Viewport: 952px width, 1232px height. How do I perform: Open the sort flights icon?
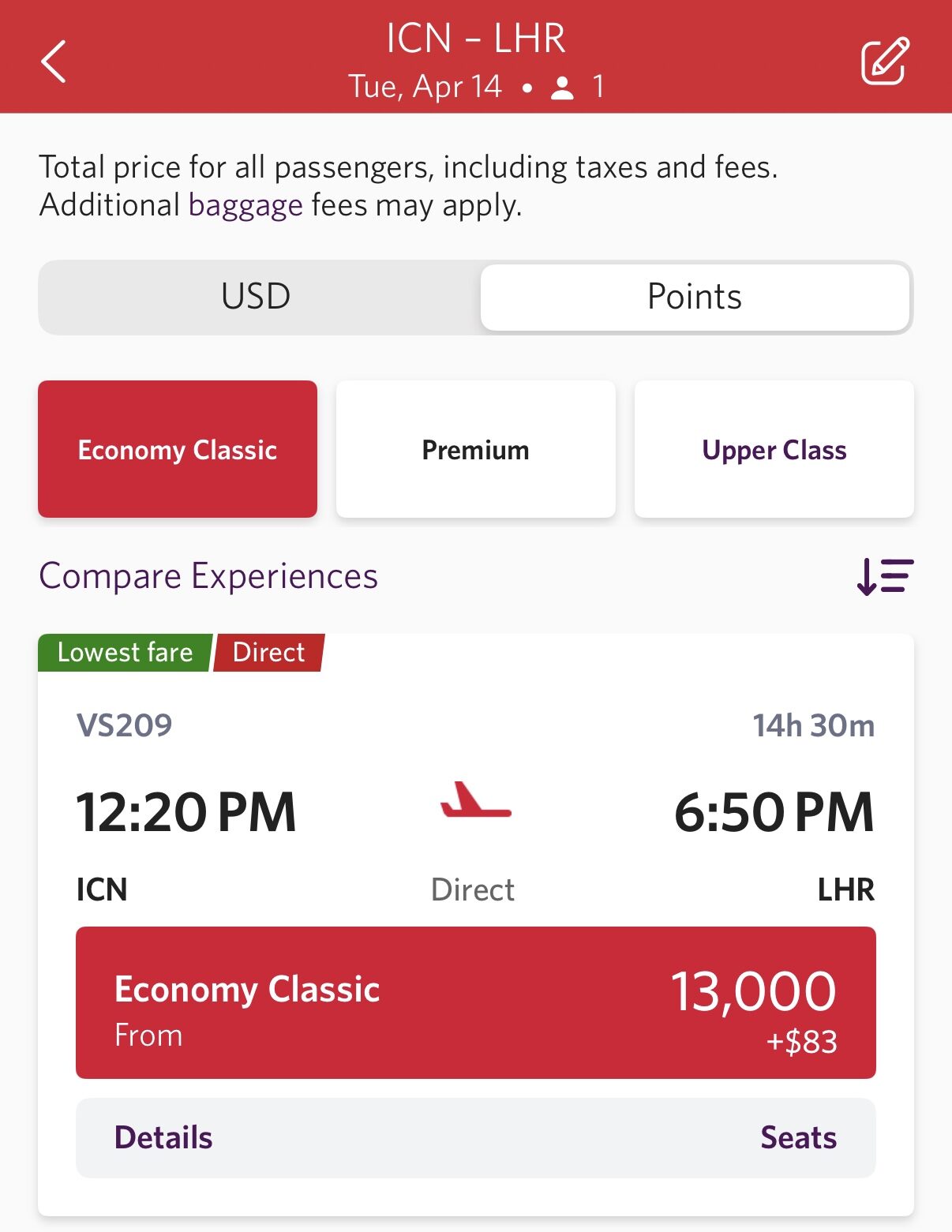click(x=885, y=576)
